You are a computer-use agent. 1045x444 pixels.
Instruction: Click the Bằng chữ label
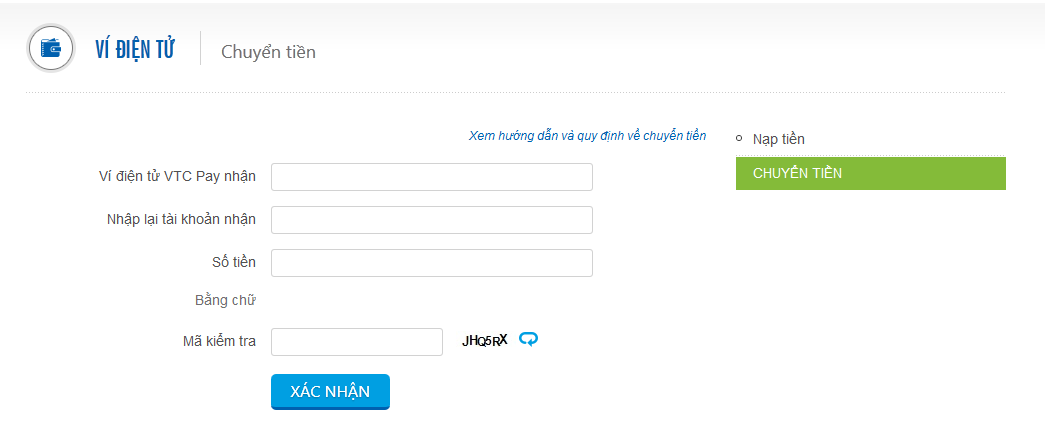coord(225,300)
